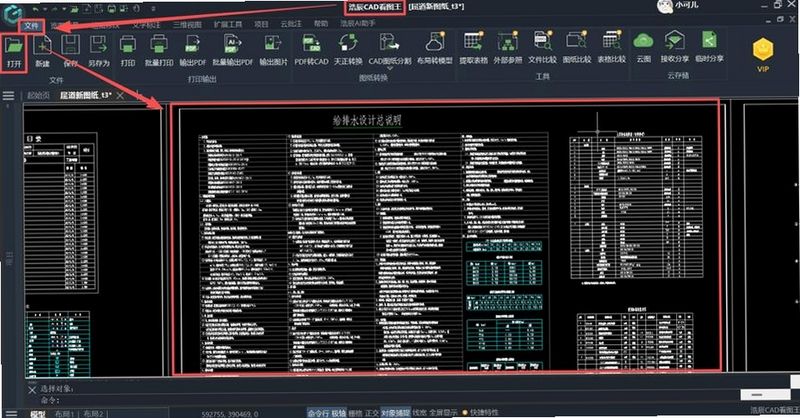
Task: Create a new drawing with 新建
Action: (x=42, y=53)
